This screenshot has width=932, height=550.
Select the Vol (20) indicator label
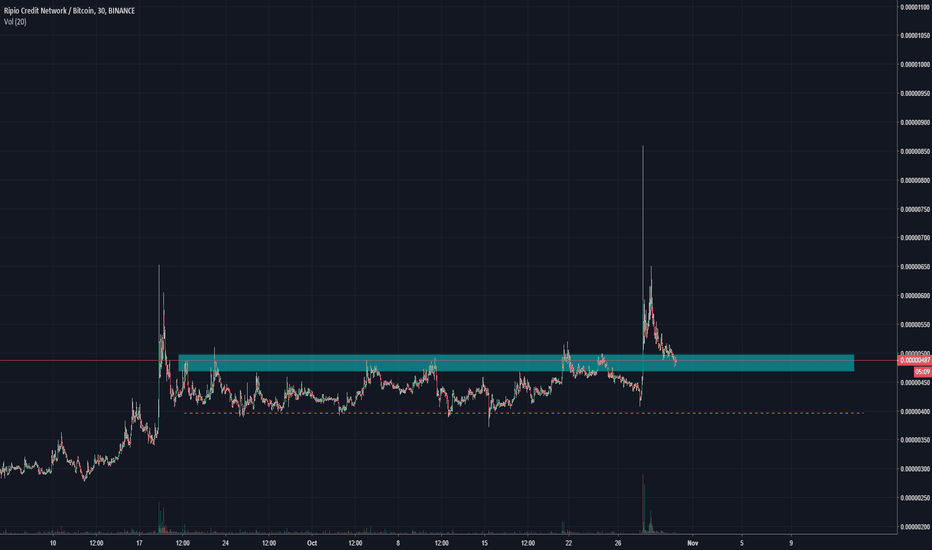[x=15, y=22]
